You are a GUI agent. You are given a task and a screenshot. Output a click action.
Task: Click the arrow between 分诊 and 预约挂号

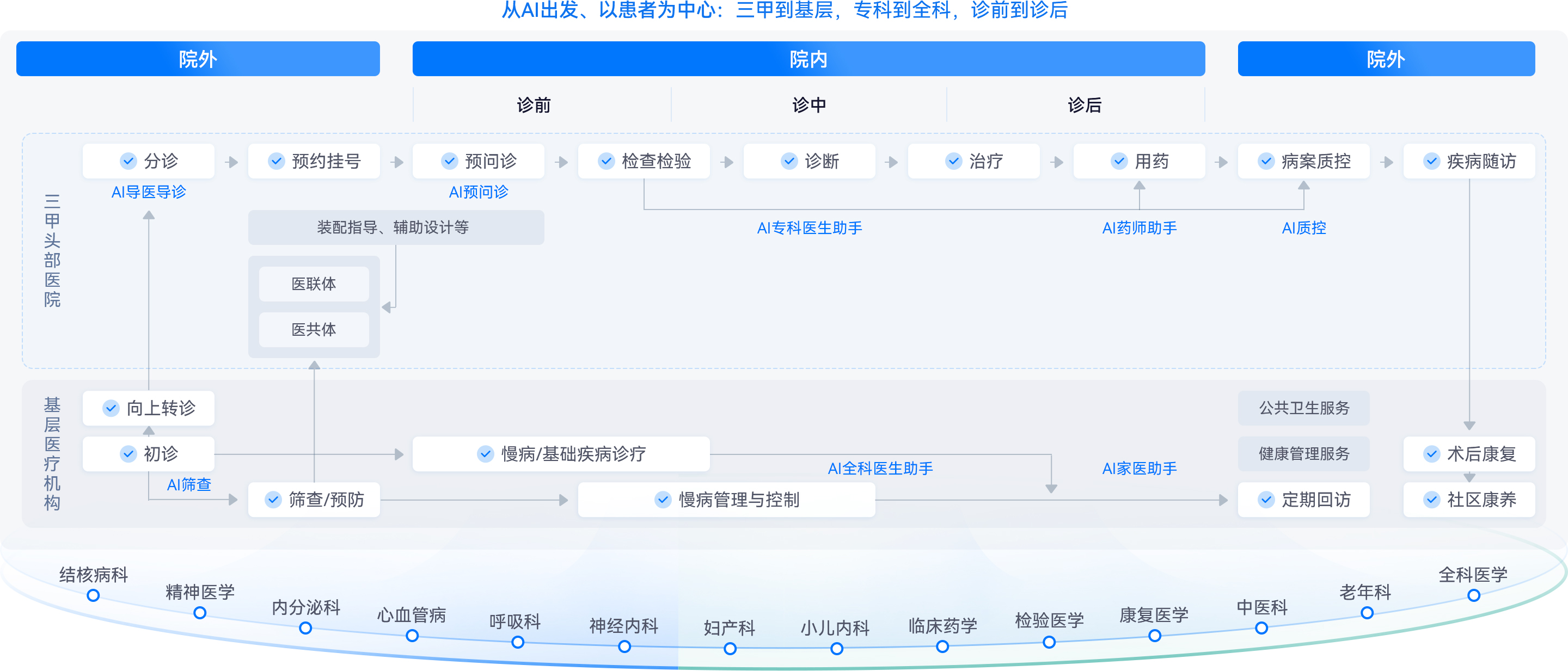coord(231,162)
